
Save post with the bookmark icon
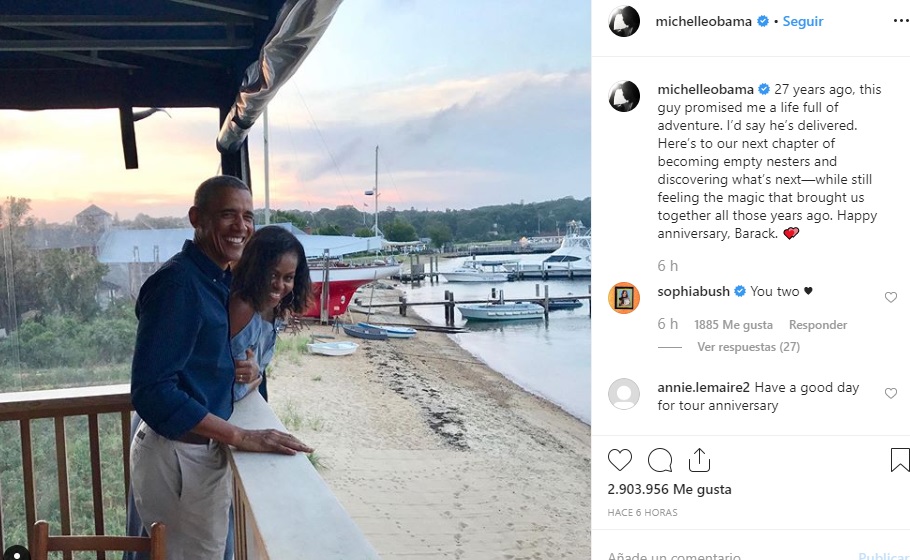point(899,460)
